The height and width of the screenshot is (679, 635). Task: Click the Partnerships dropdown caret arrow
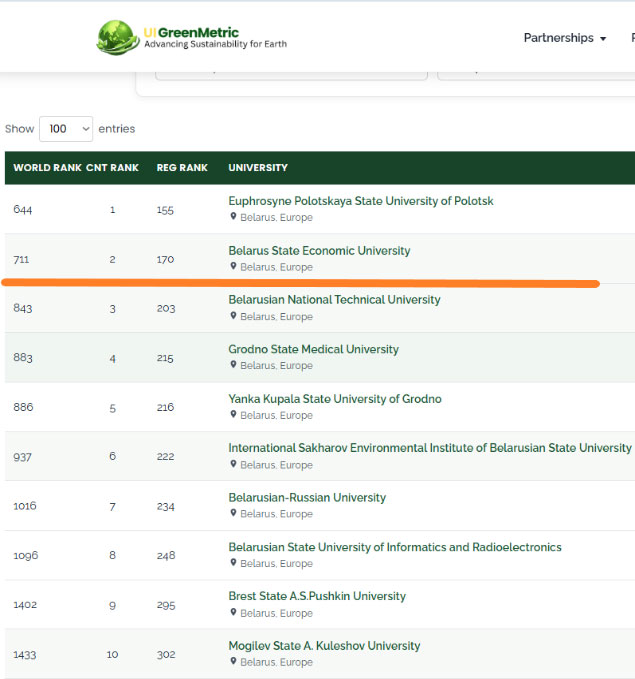pos(603,39)
